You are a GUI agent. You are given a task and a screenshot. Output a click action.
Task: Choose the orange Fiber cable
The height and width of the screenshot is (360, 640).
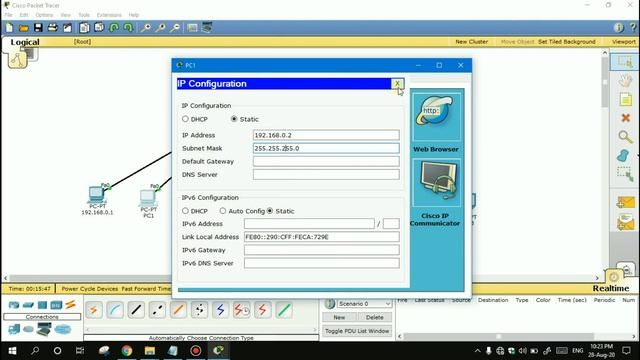coord(178,310)
